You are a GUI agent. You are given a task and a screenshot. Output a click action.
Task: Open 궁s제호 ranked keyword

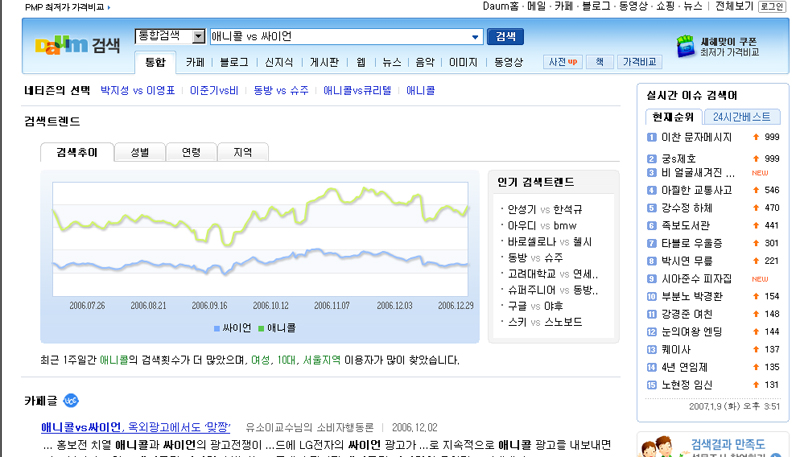(x=679, y=159)
